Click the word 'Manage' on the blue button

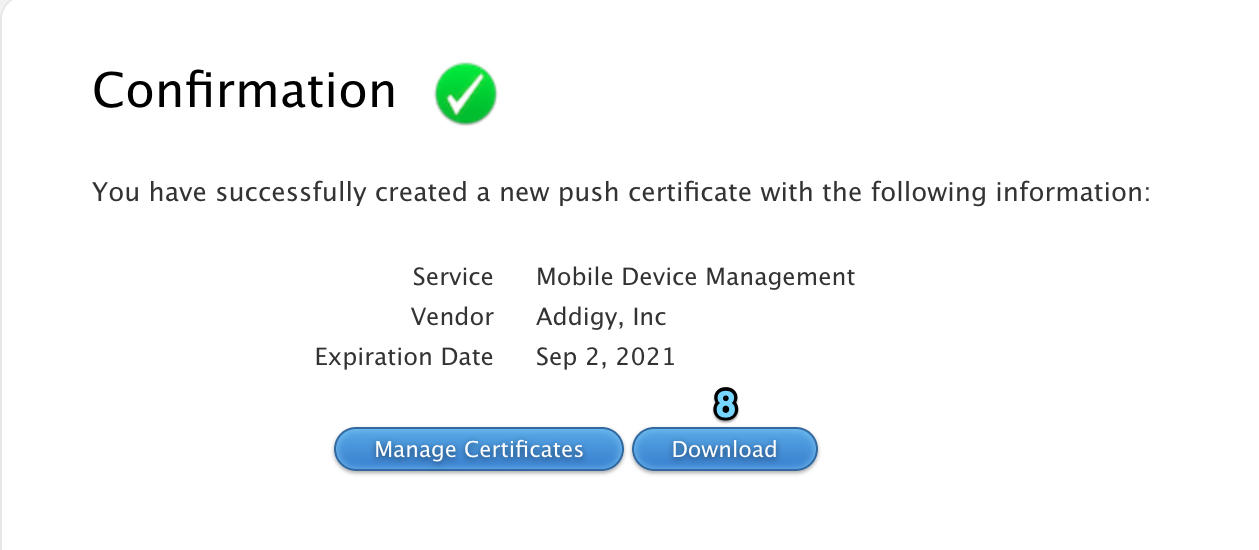[x=415, y=451]
